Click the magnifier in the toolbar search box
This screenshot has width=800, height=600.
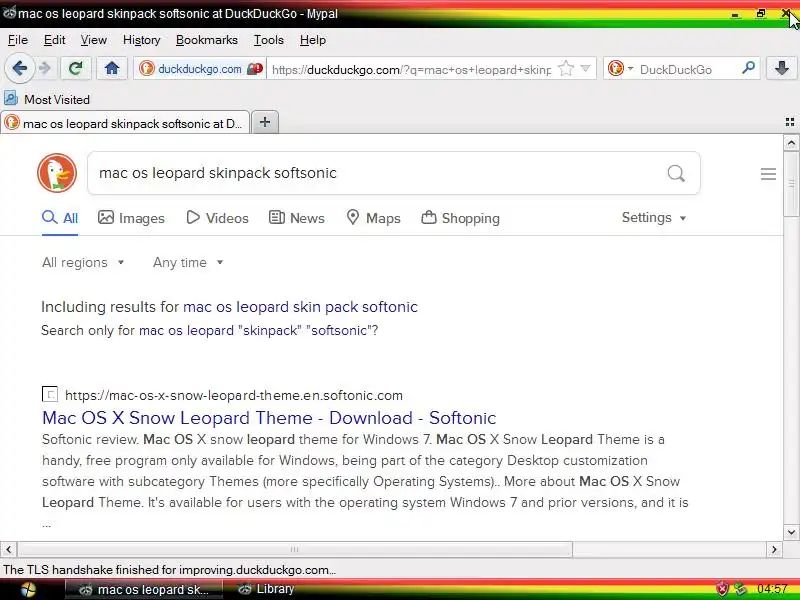tap(748, 68)
